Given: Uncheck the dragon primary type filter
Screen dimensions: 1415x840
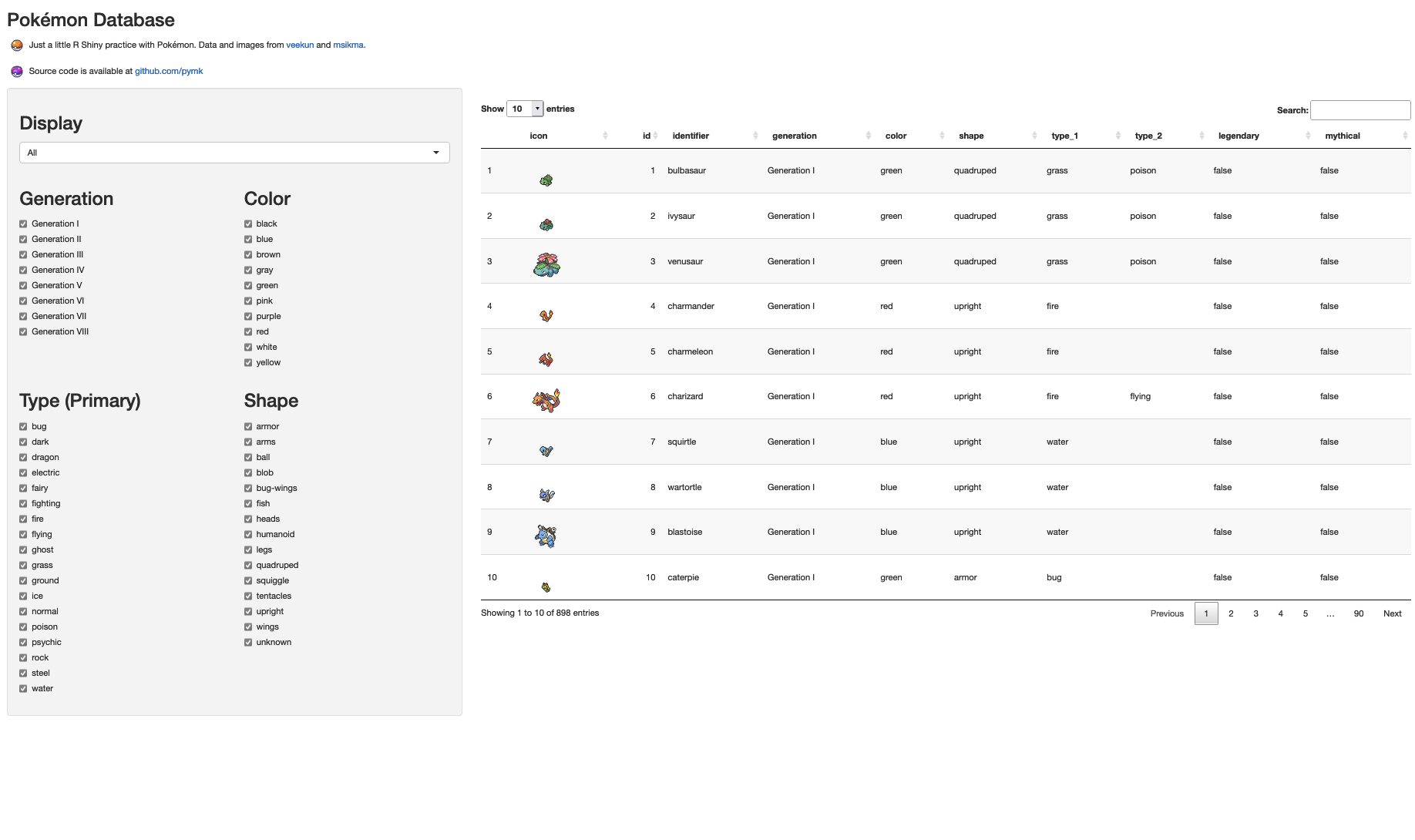Looking at the screenshot, I should tap(24, 457).
